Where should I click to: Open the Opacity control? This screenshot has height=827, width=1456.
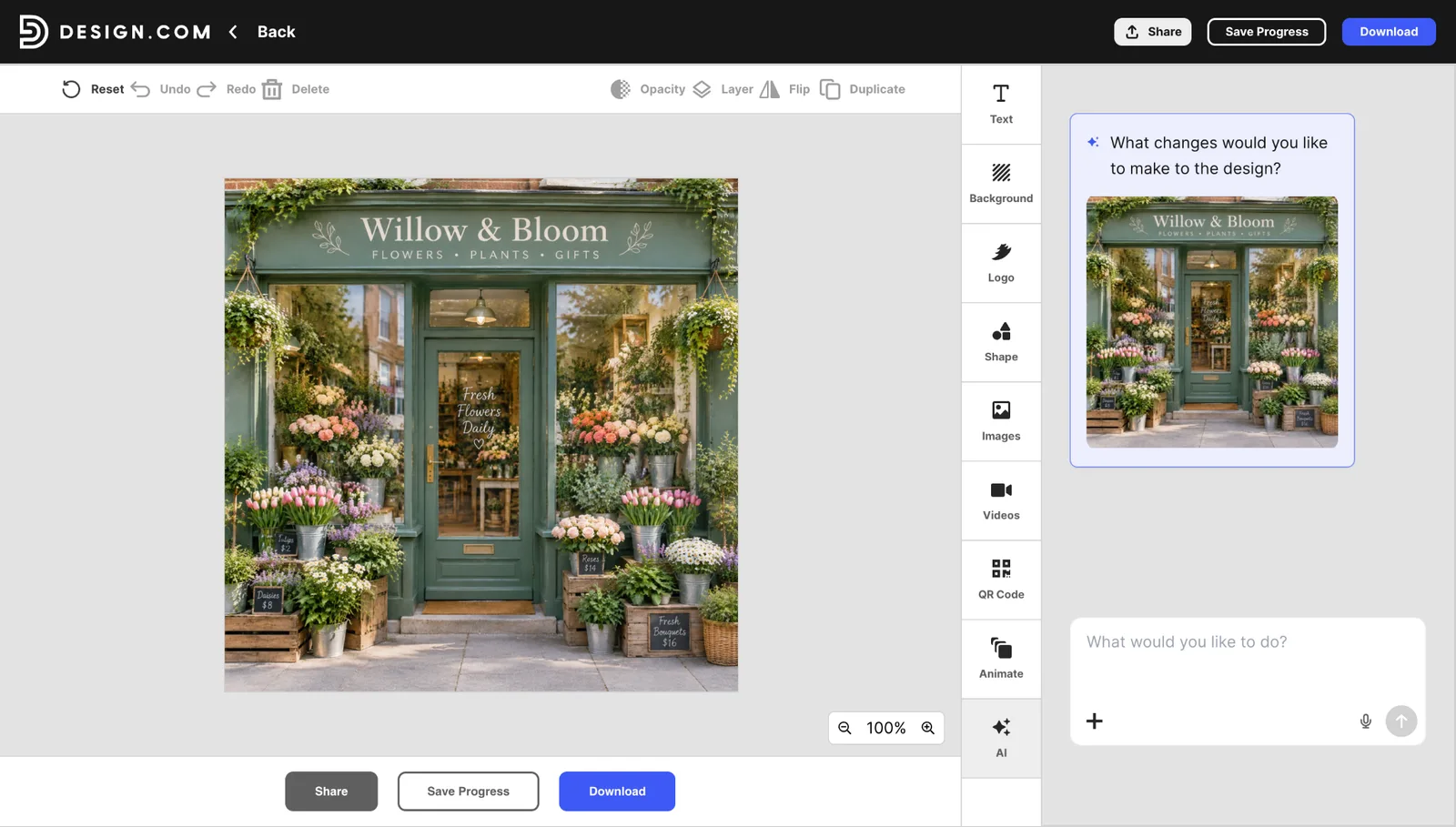tap(648, 89)
